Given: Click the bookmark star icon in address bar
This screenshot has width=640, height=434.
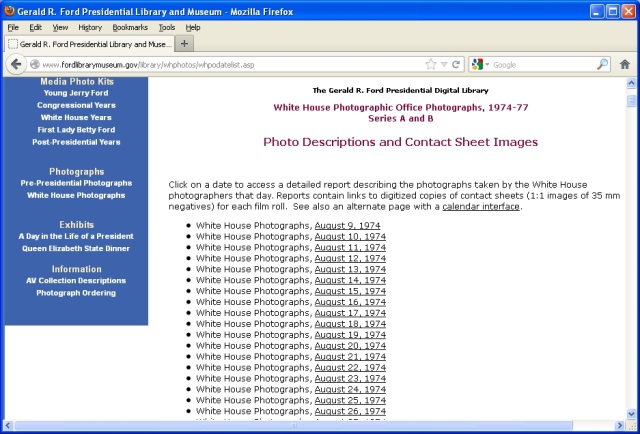Looking at the screenshot, I should 431,65.
